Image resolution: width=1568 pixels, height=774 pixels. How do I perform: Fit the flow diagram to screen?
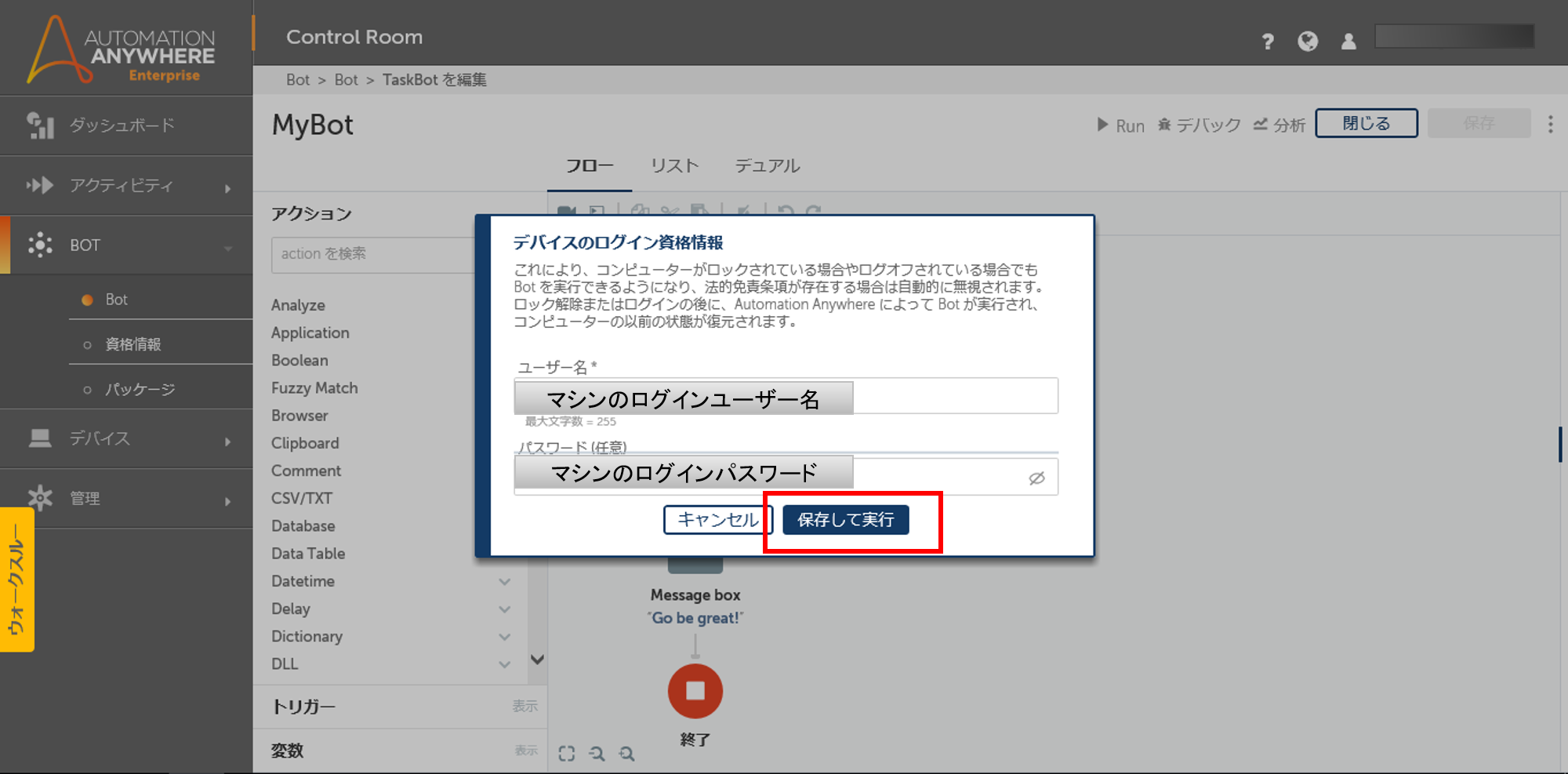(567, 754)
